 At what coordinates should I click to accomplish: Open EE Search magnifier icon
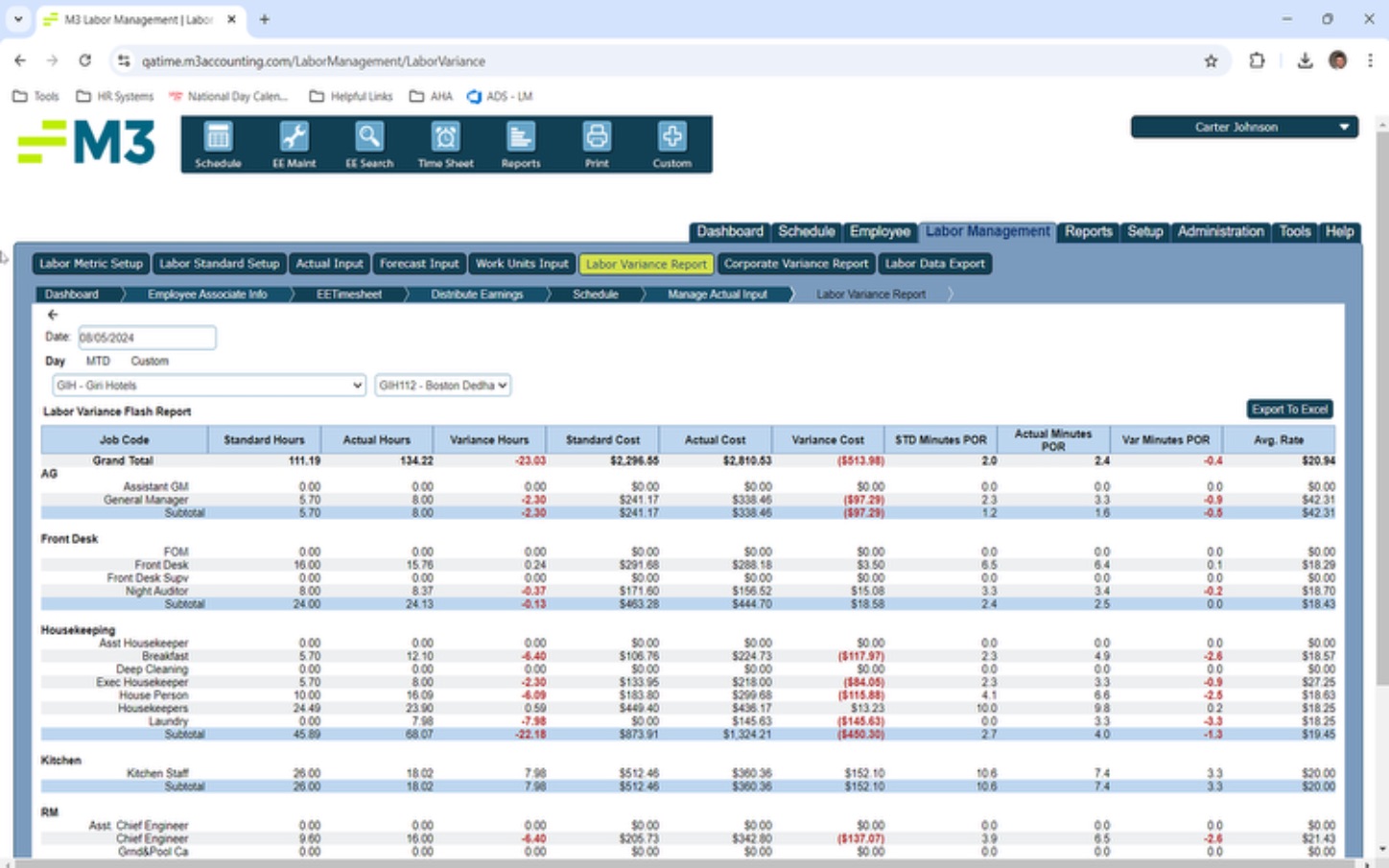[369, 144]
